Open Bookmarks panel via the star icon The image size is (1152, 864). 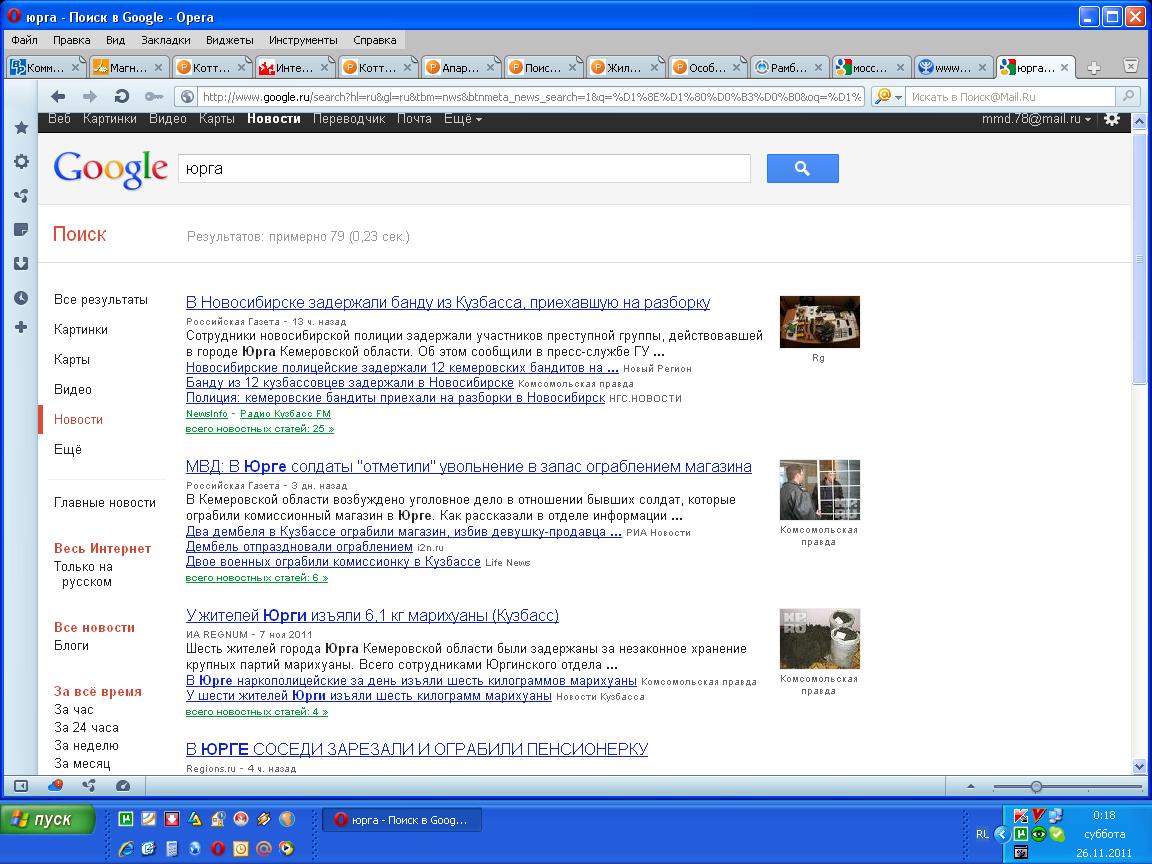(21, 128)
